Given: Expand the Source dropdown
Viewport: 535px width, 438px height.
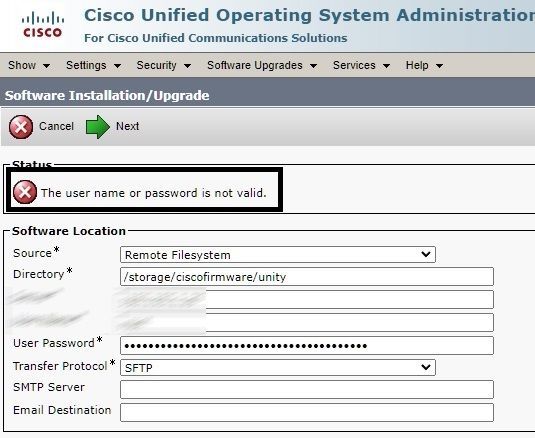Looking at the screenshot, I should point(278,254).
